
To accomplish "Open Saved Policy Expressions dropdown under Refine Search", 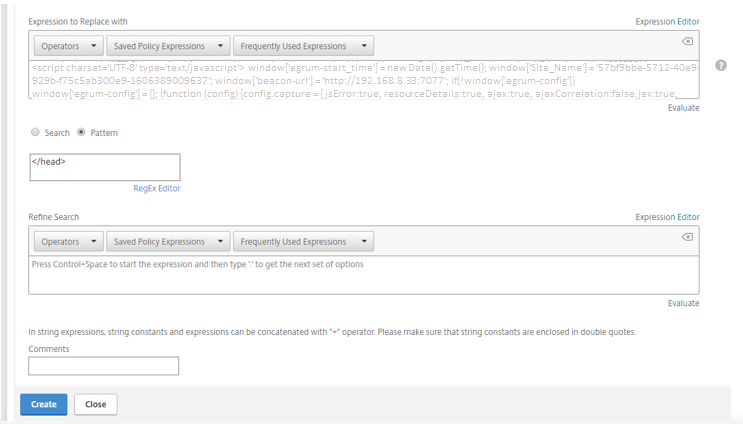I will pyautogui.click(x=168, y=242).
